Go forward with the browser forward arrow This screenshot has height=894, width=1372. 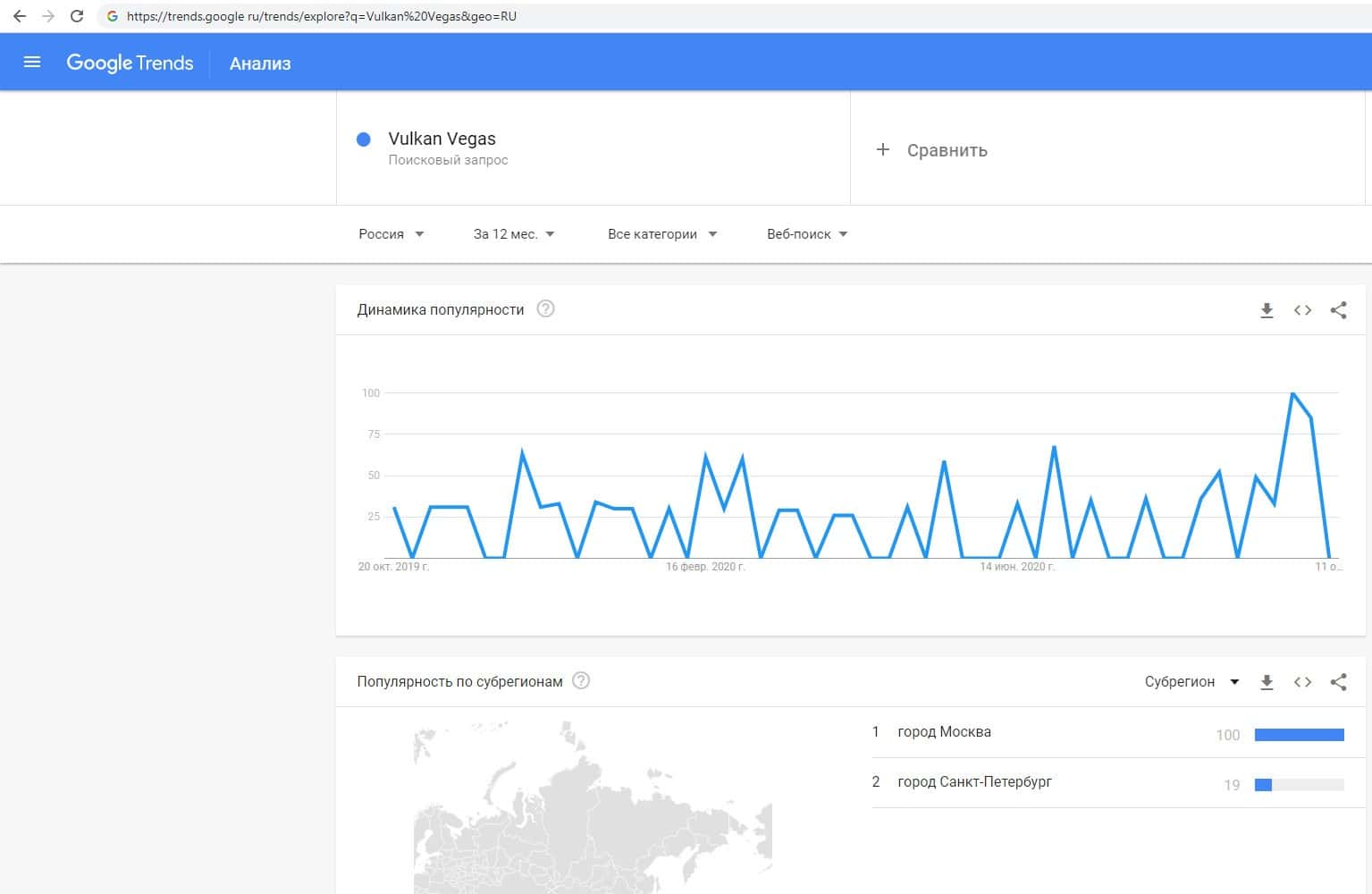[x=48, y=16]
